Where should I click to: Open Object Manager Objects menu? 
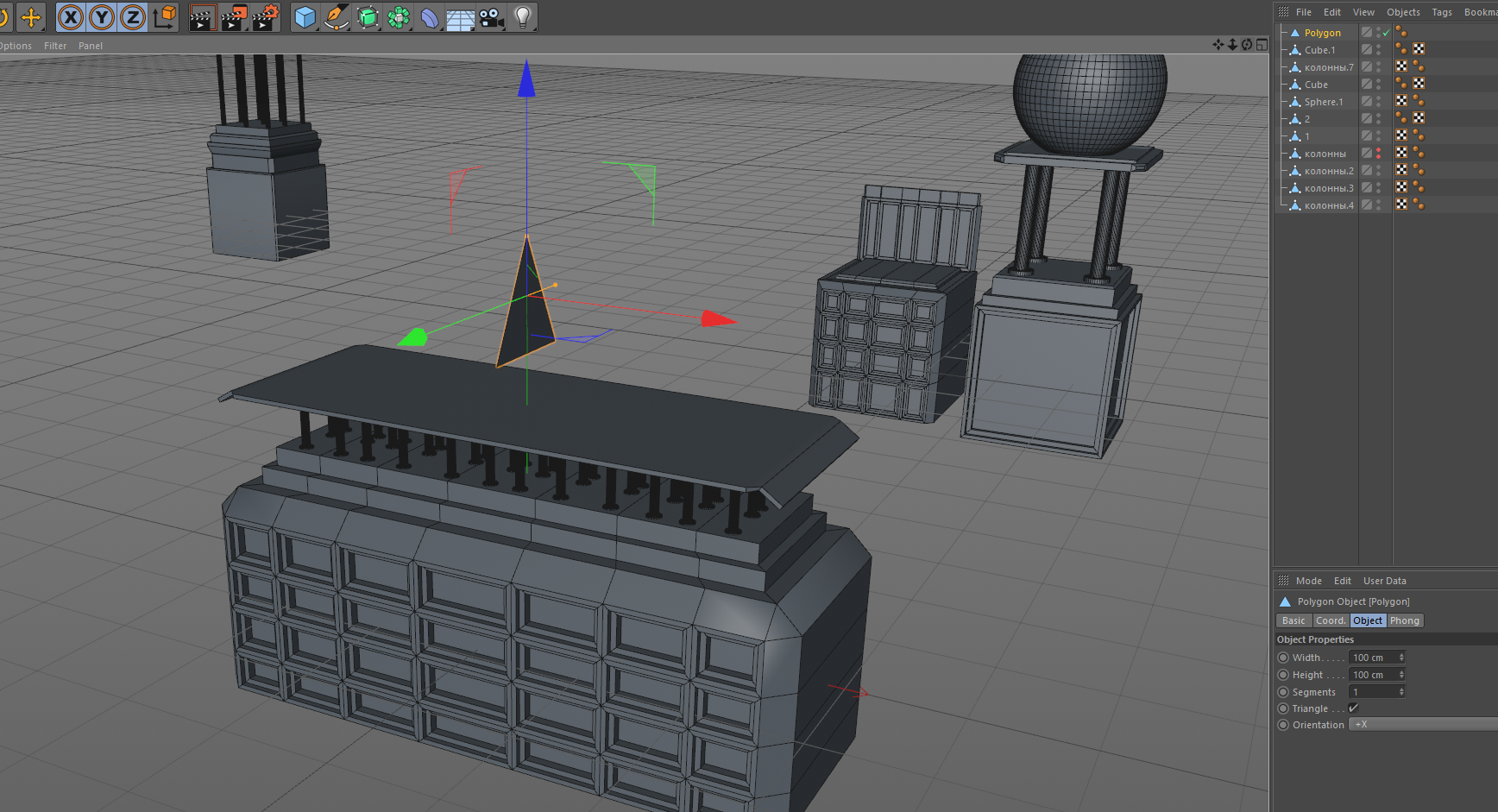[1403, 12]
